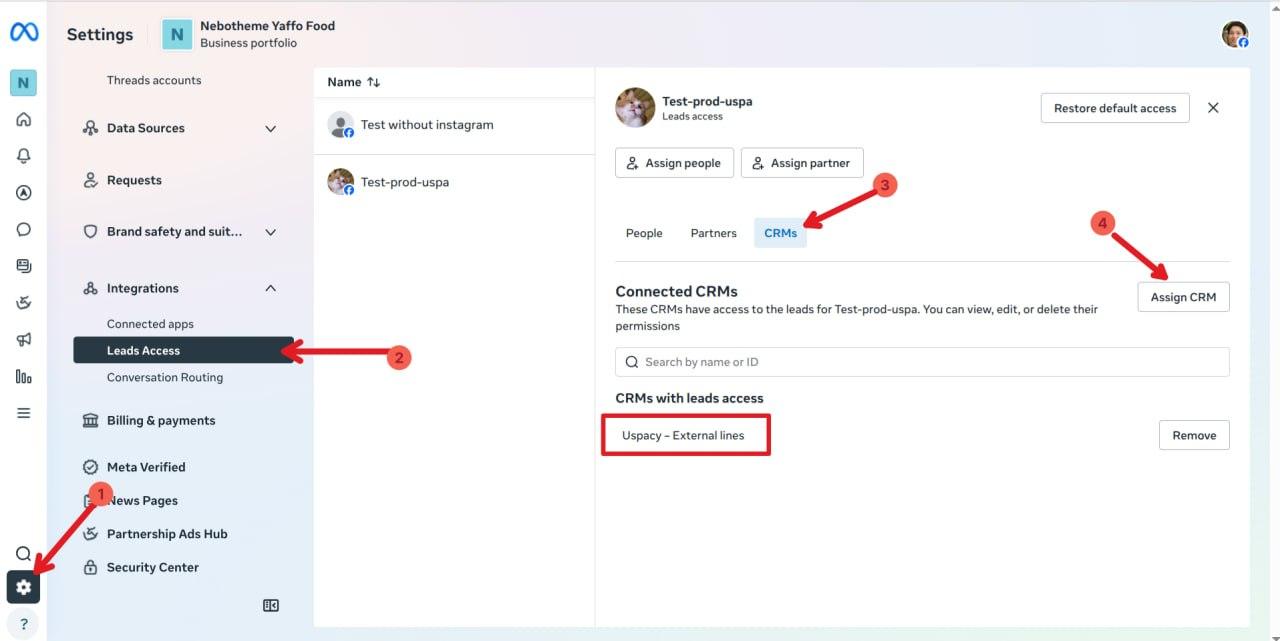Sort list by Name arrows icon
Screen dimensions: 1280x641
point(374,82)
